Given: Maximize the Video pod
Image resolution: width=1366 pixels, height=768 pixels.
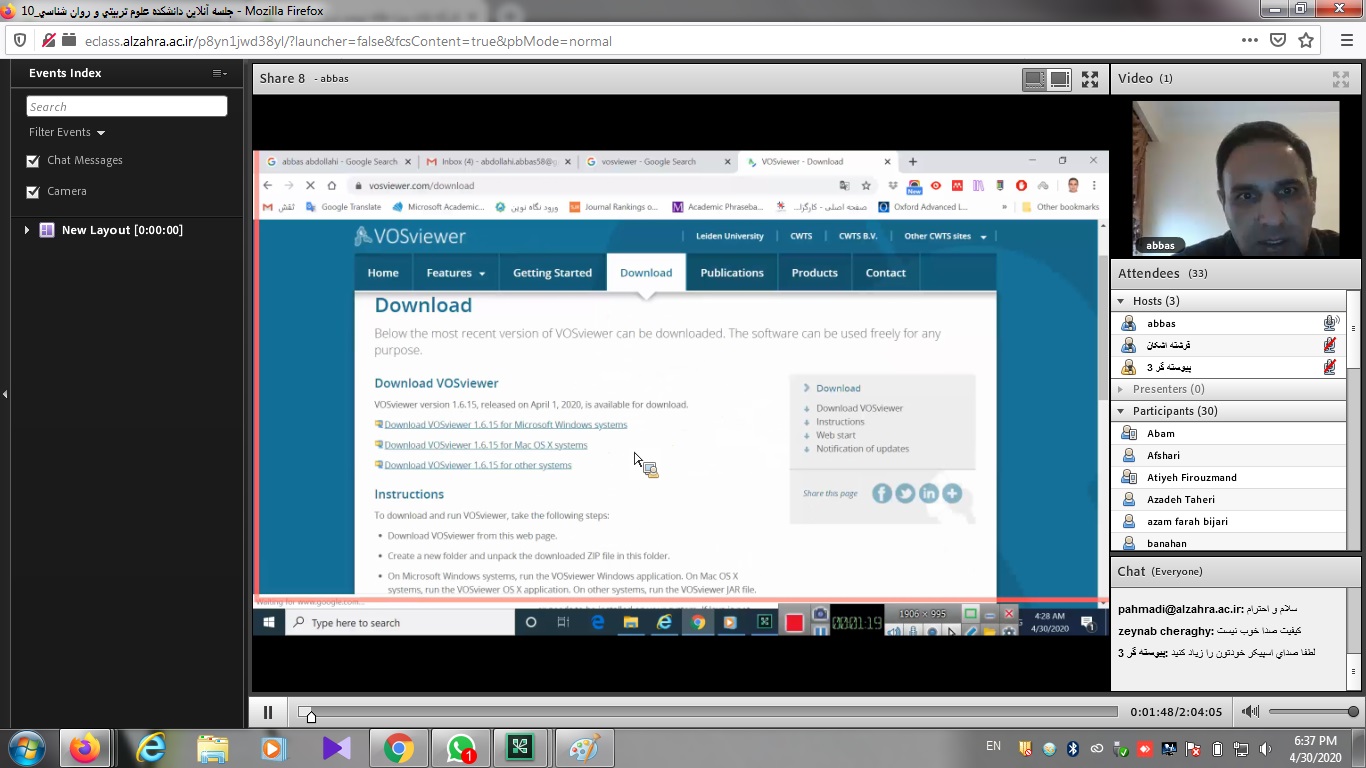Looking at the screenshot, I should coord(1341,78).
